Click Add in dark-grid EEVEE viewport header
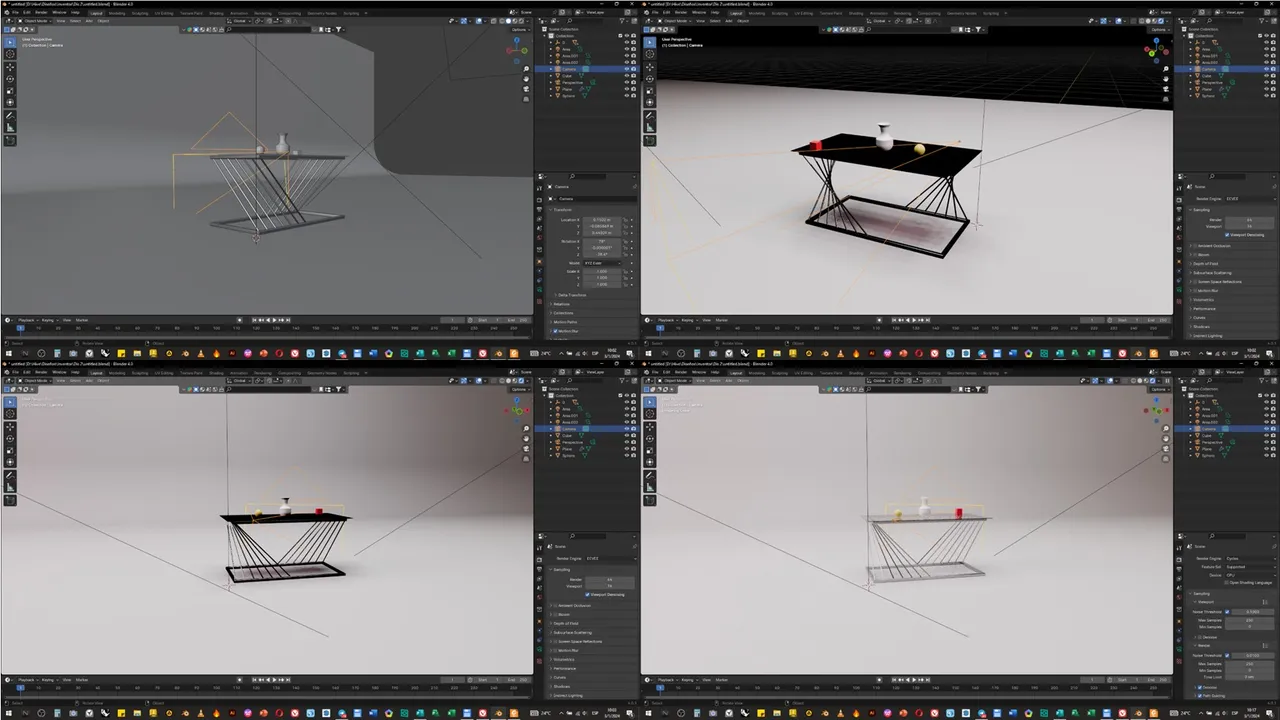 [729, 21]
